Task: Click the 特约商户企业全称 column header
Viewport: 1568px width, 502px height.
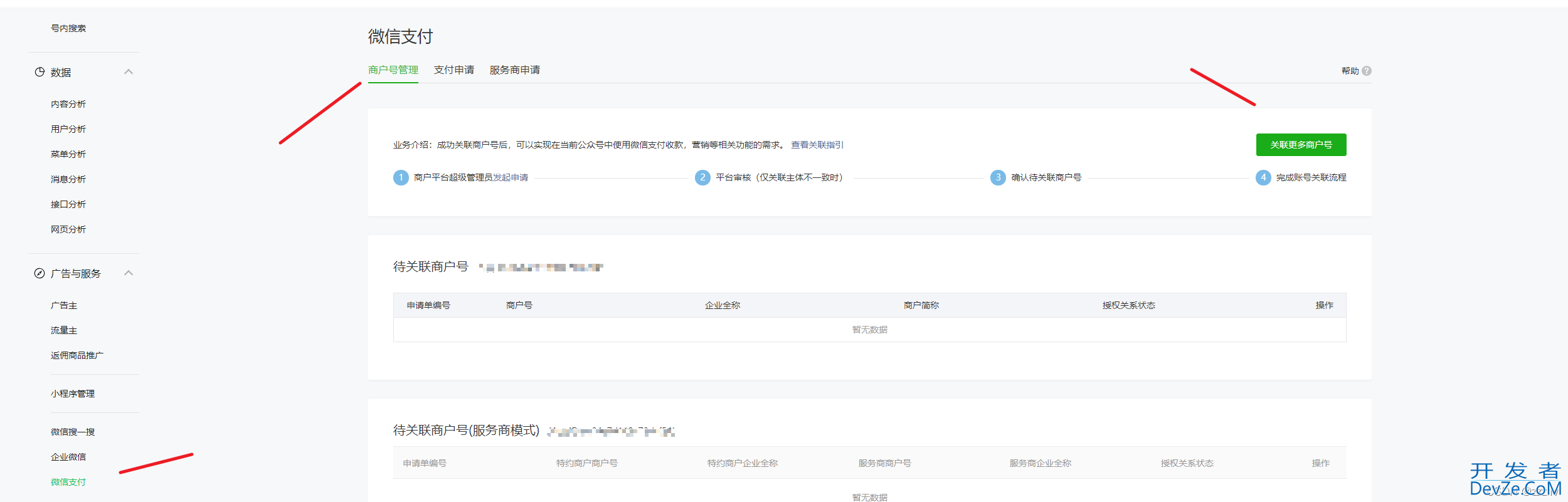Action: point(743,463)
